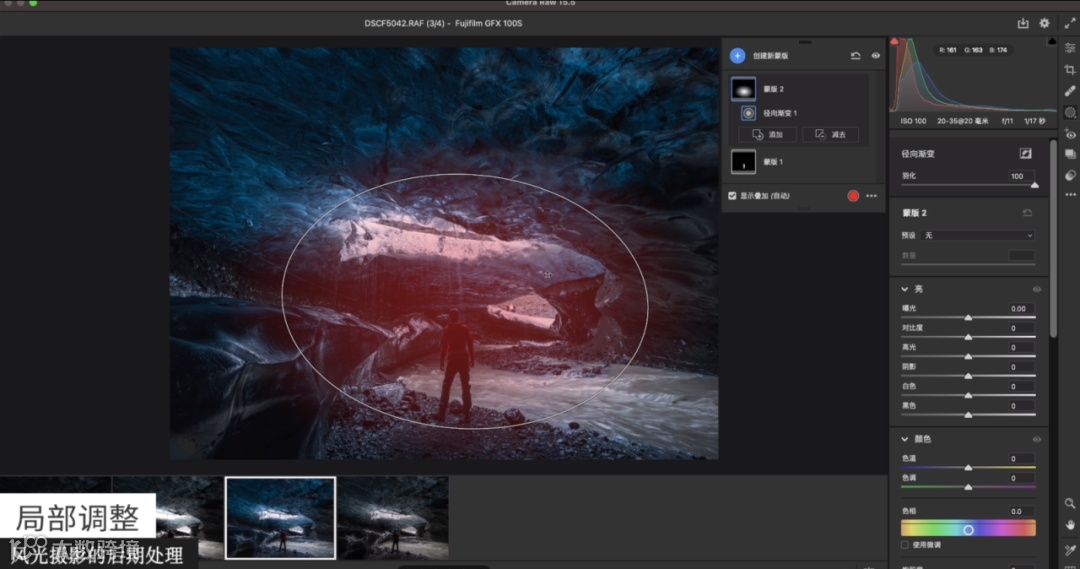Reset 蒙版 2 adjustments with the undo icon
Screen dimensions: 1080x569
pyautogui.click(x=1027, y=213)
